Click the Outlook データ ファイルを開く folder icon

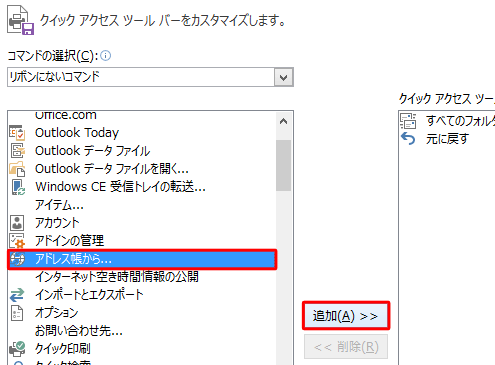(17, 169)
